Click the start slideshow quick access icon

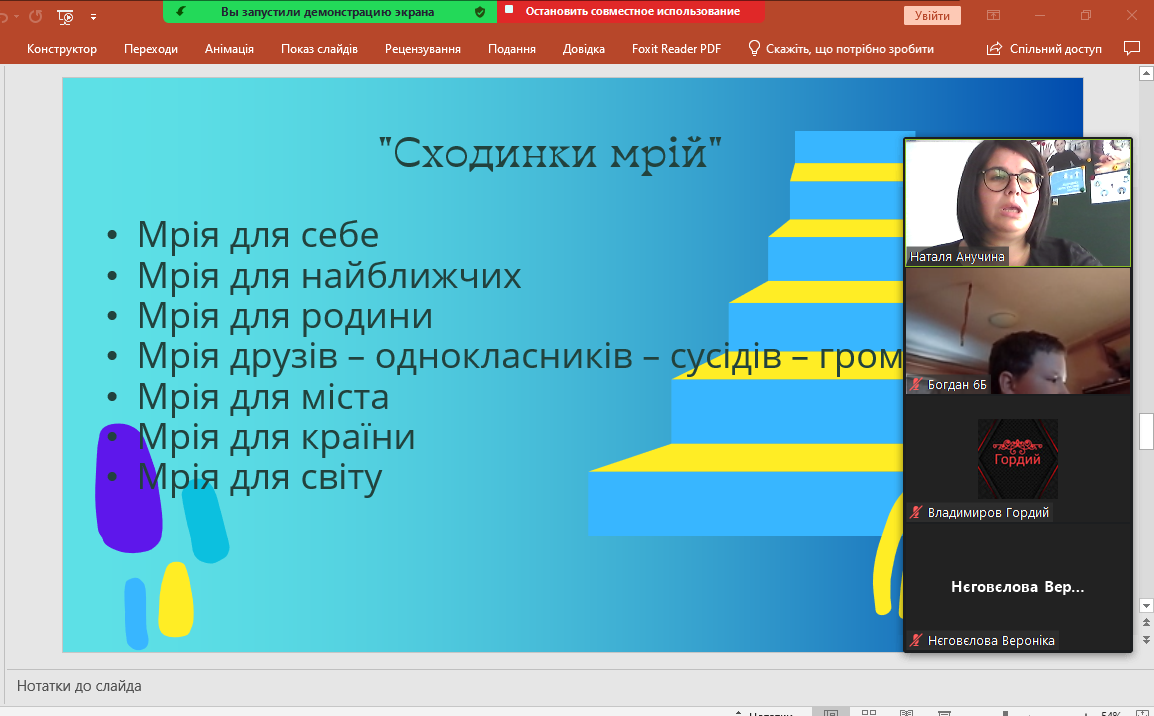66,16
